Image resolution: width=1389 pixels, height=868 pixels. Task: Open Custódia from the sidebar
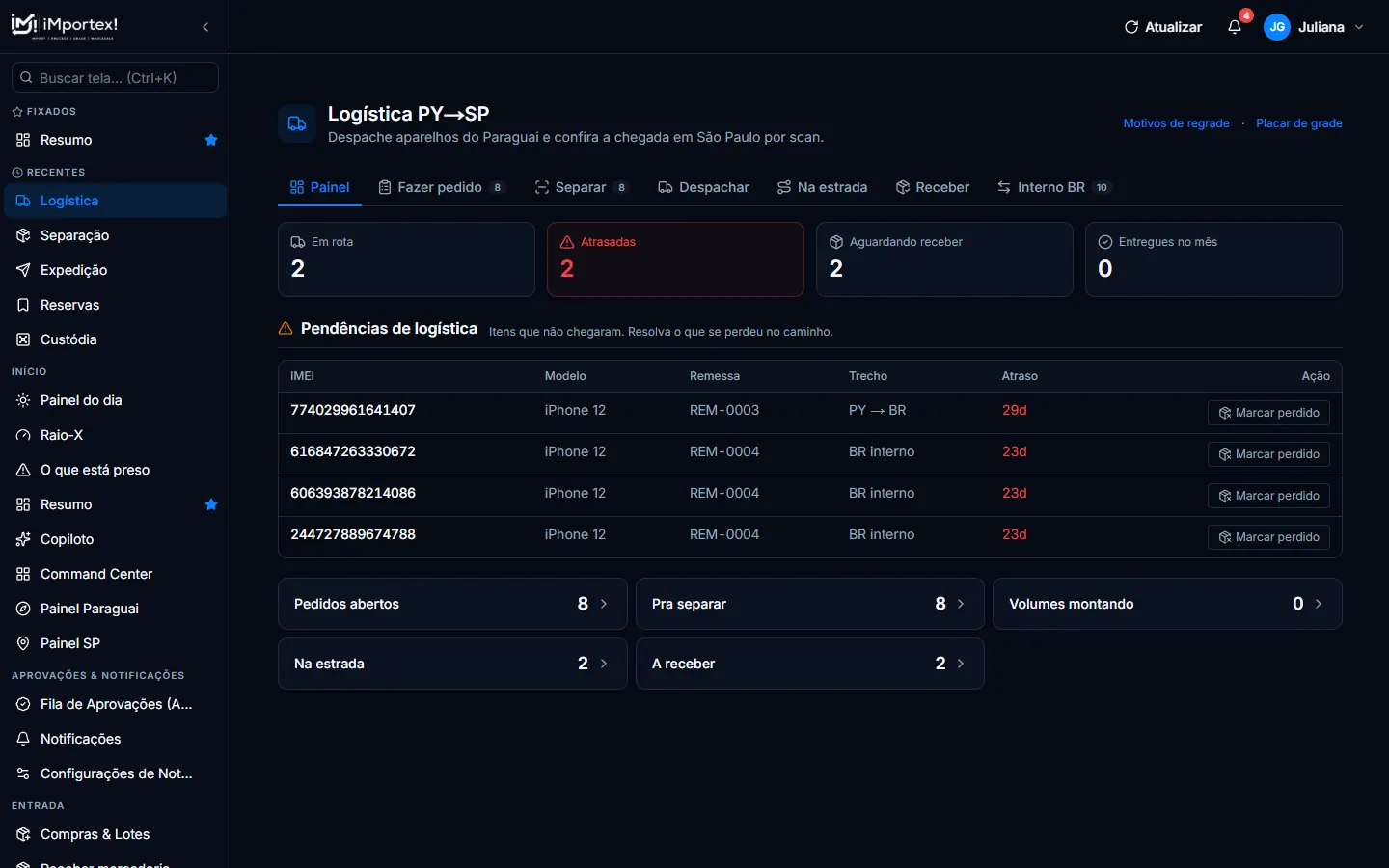tap(116, 339)
